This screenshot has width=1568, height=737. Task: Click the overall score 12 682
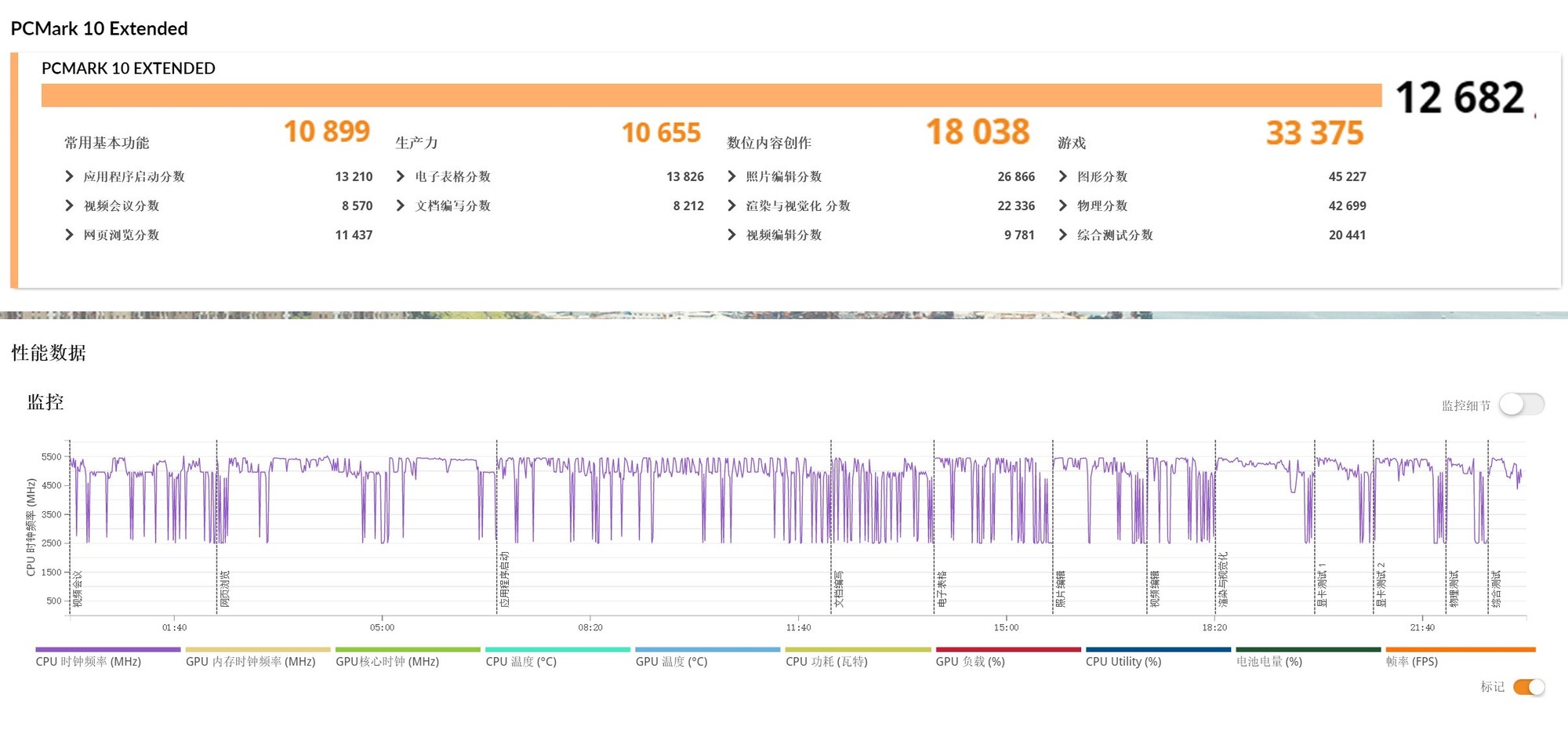(1460, 98)
